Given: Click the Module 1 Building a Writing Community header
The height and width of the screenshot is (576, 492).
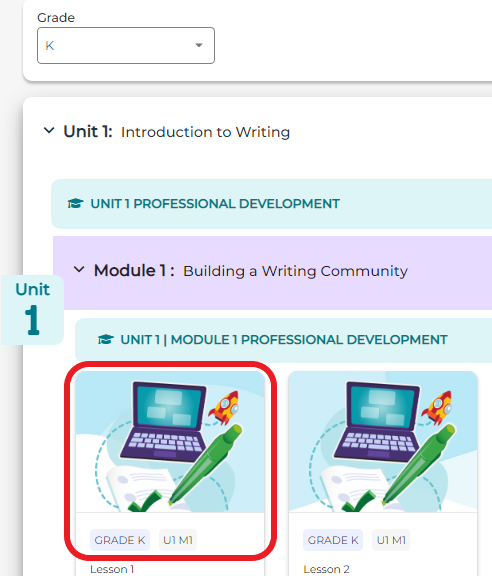Looking at the screenshot, I should (251, 271).
